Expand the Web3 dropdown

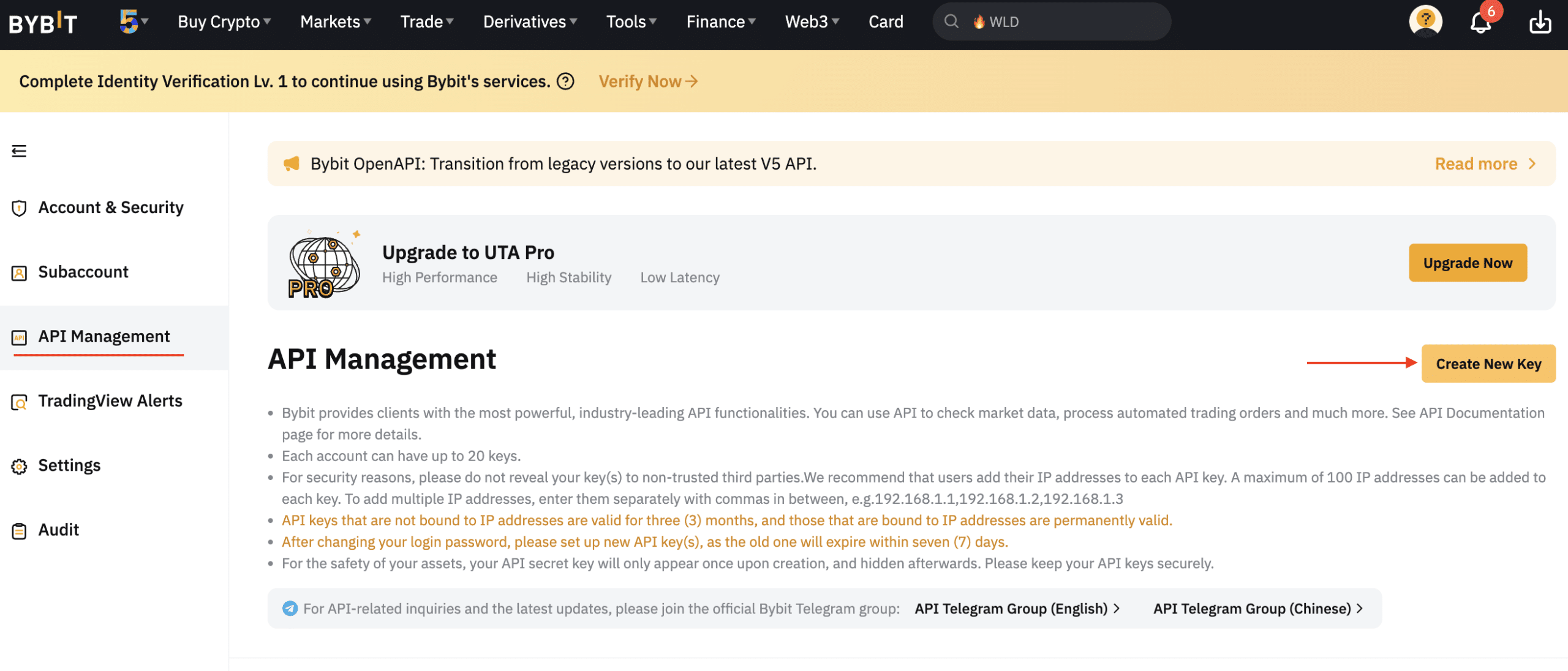click(x=812, y=21)
